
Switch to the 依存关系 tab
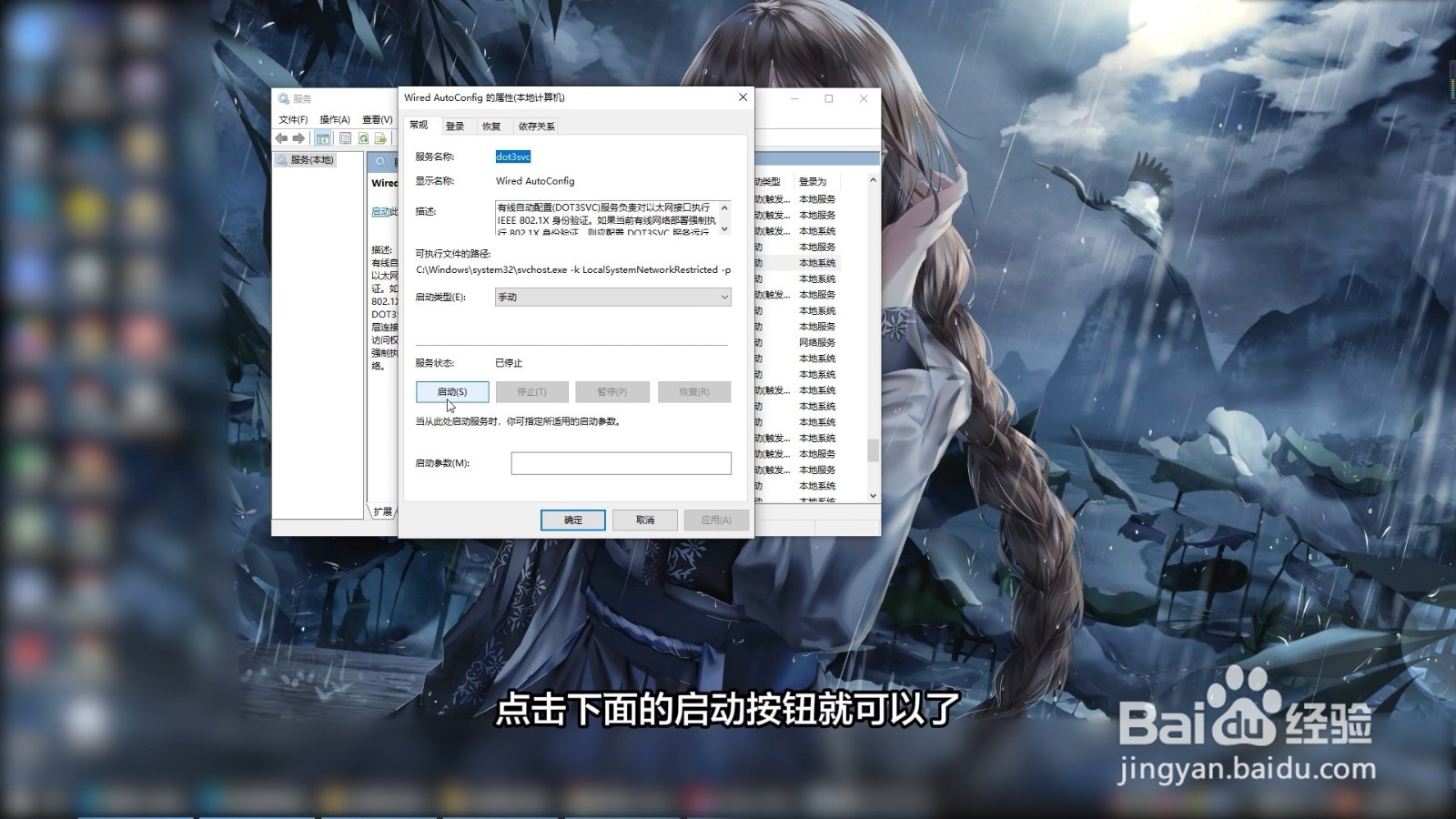click(536, 126)
